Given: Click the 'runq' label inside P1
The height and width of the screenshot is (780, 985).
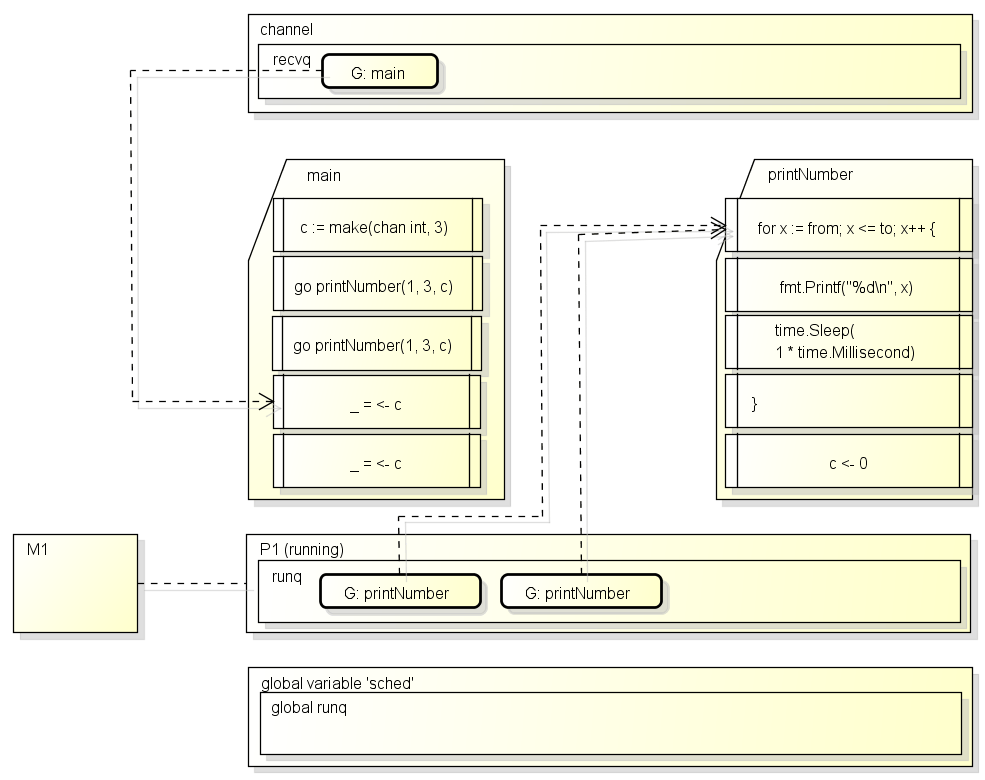Looking at the screenshot, I should click(x=286, y=577).
